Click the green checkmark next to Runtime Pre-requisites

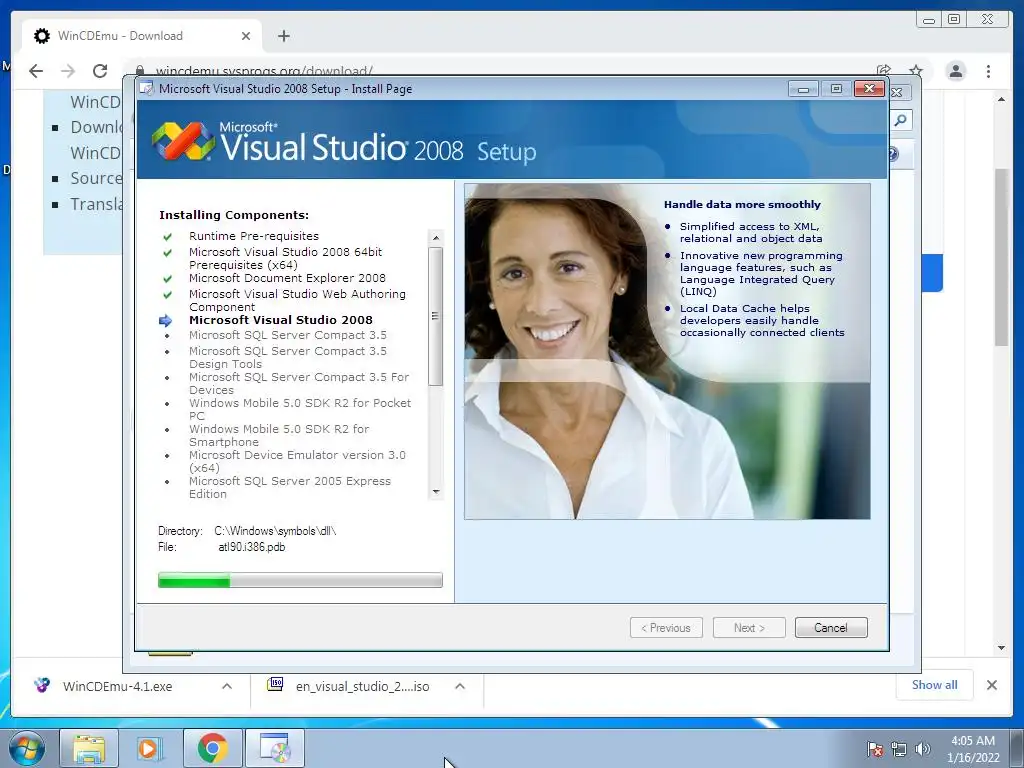pos(167,236)
